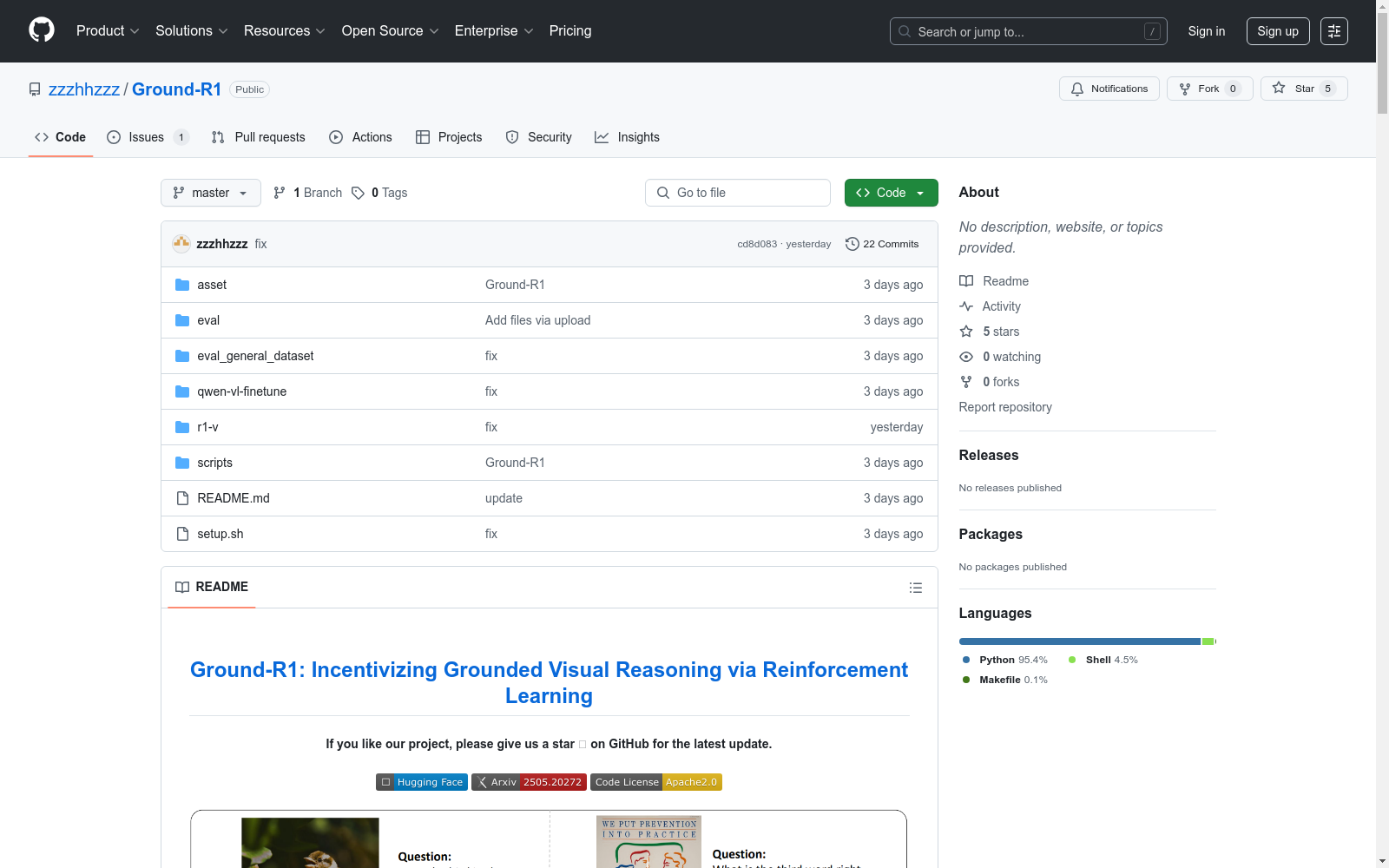Open the commit hash cd8d083
This screenshot has width=1389, height=868.
click(757, 244)
